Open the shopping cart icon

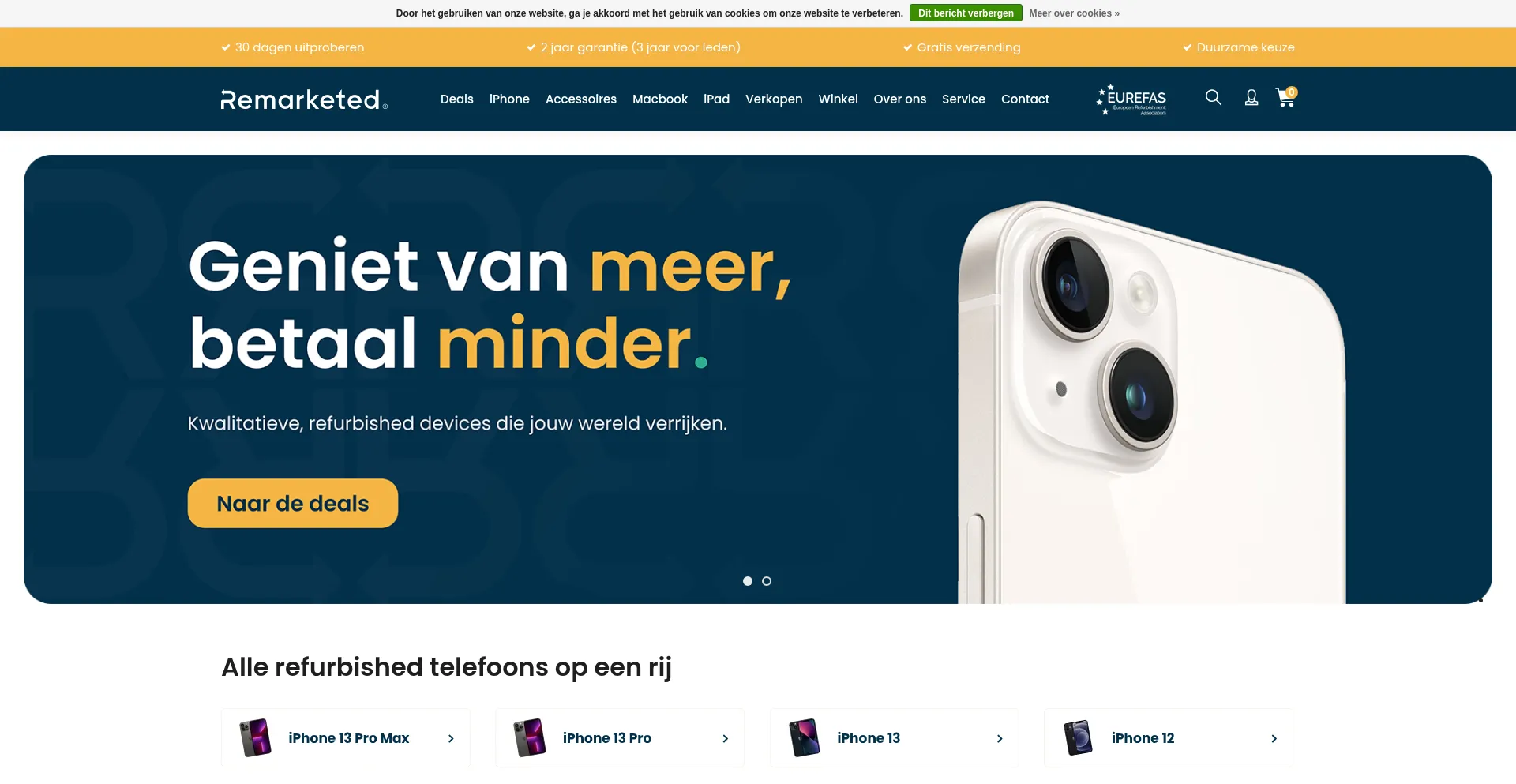coord(1286,97)
